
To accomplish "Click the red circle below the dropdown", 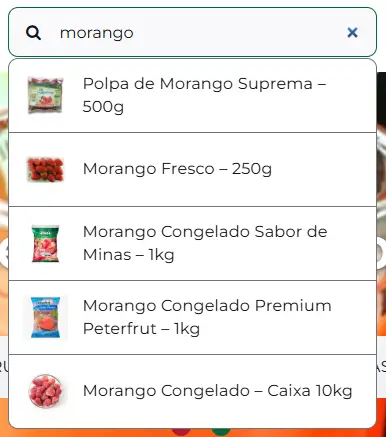I will [181, 431].
